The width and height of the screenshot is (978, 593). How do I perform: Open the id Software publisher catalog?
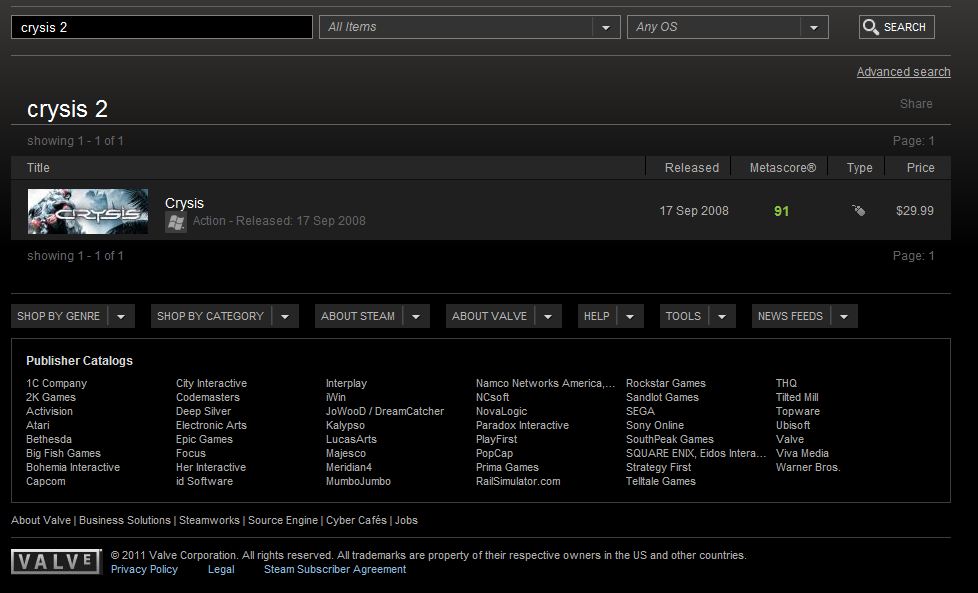point(205,481)
